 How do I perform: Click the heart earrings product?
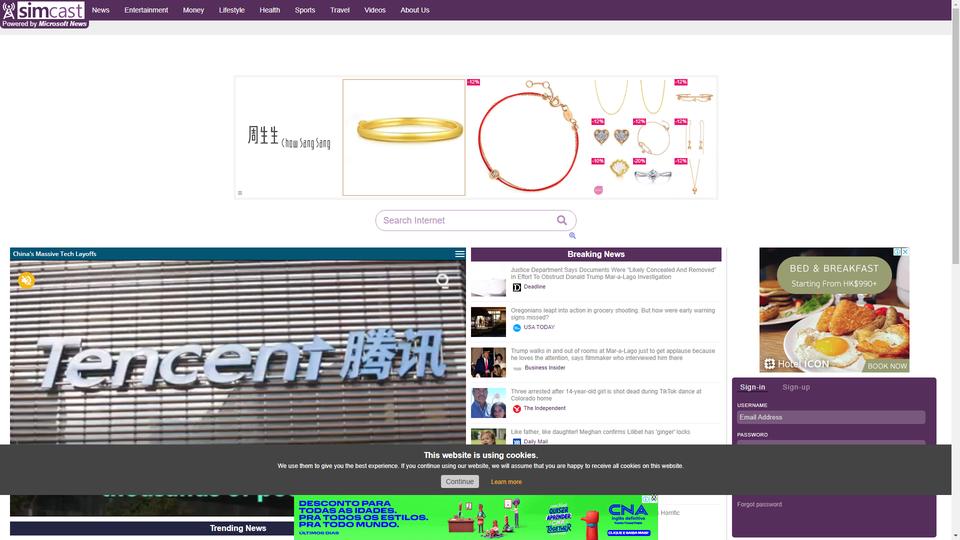(610, 136)
